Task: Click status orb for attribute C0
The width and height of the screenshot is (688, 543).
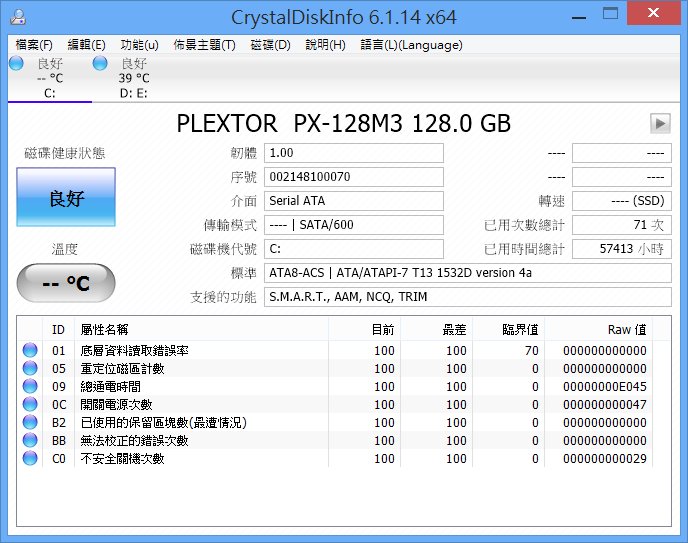Action: pyautogui.click(x=30, y=458)
